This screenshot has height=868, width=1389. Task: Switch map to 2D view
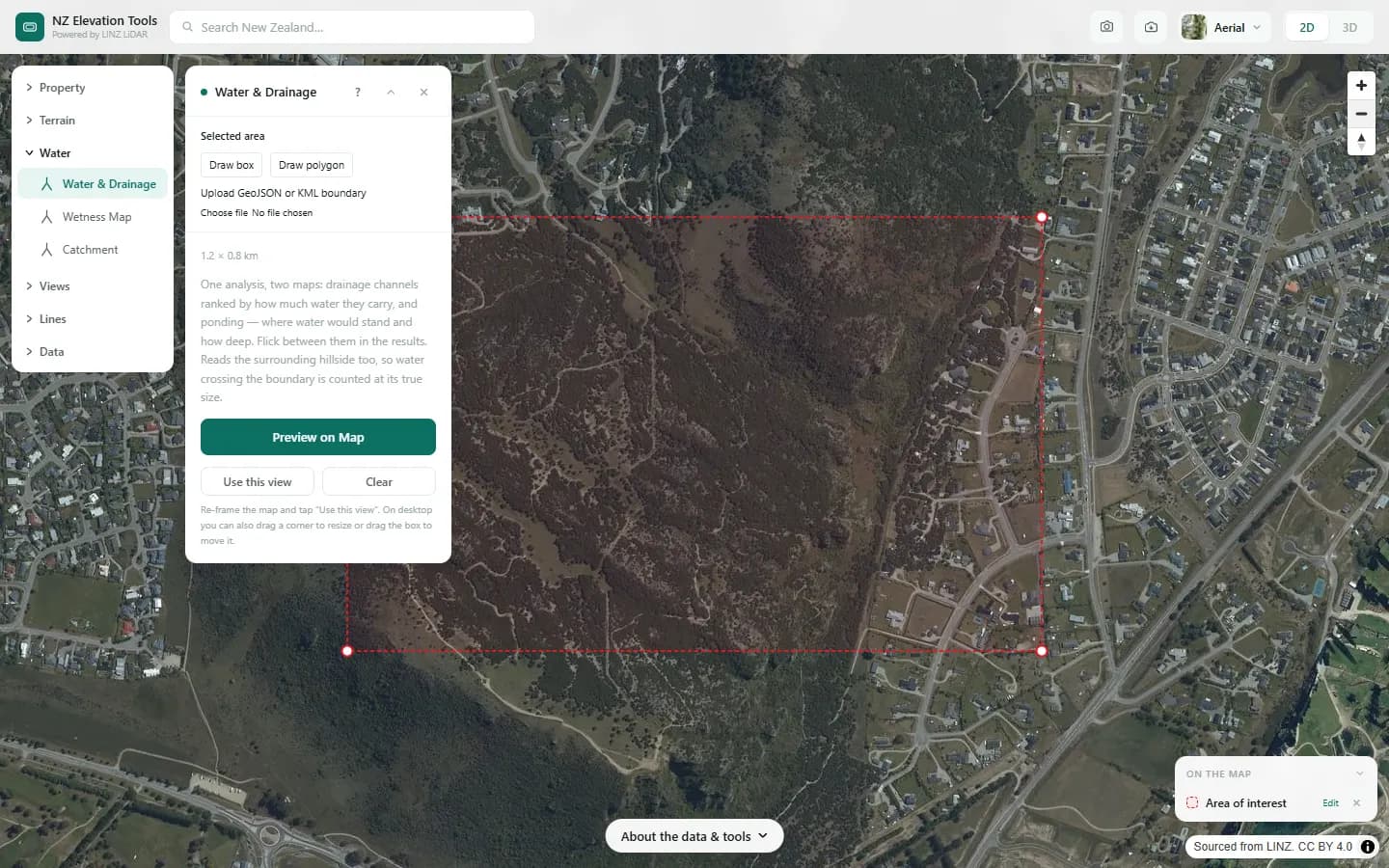(x=1307, y=27)
